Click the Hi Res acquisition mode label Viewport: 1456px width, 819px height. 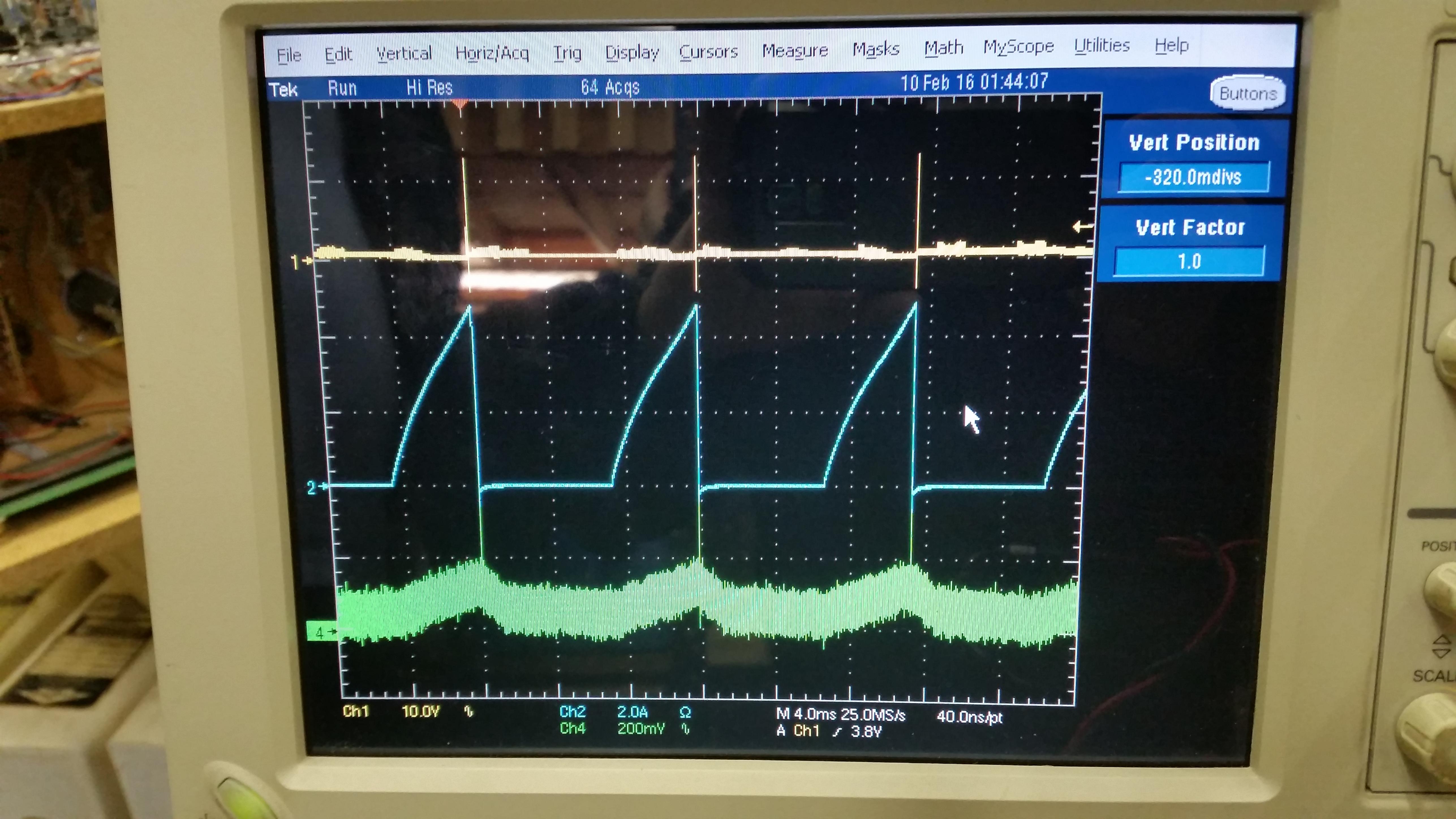point(429,88)
